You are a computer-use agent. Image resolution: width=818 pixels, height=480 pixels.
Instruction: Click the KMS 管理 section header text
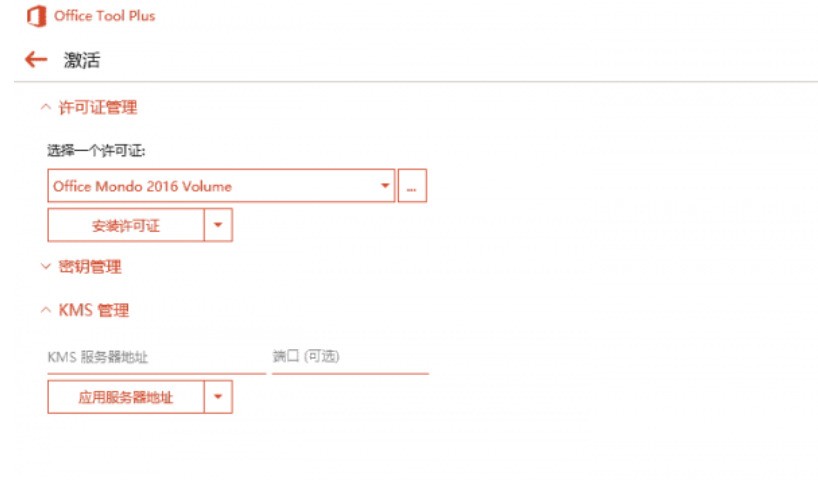[93, 310]
